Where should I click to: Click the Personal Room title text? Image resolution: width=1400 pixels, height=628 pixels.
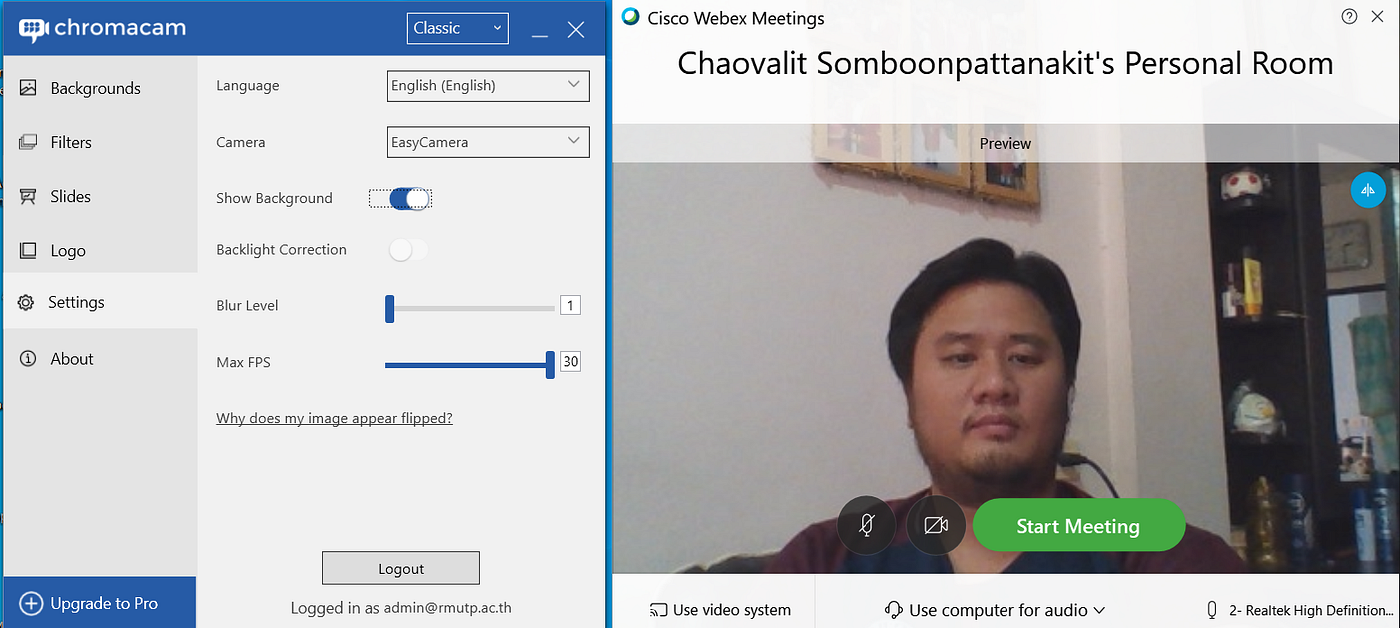tap(1005, 63)
